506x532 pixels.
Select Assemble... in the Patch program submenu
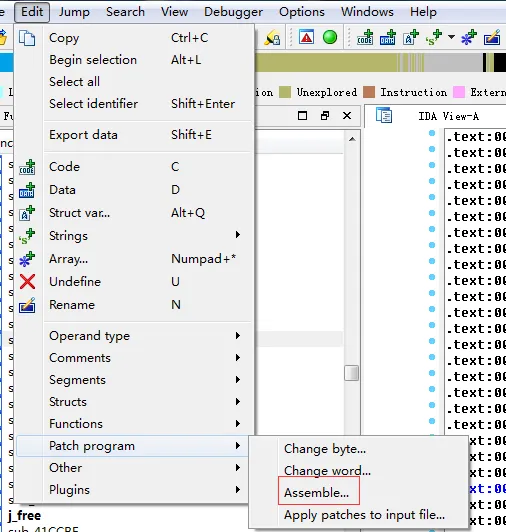coord(317,493)
